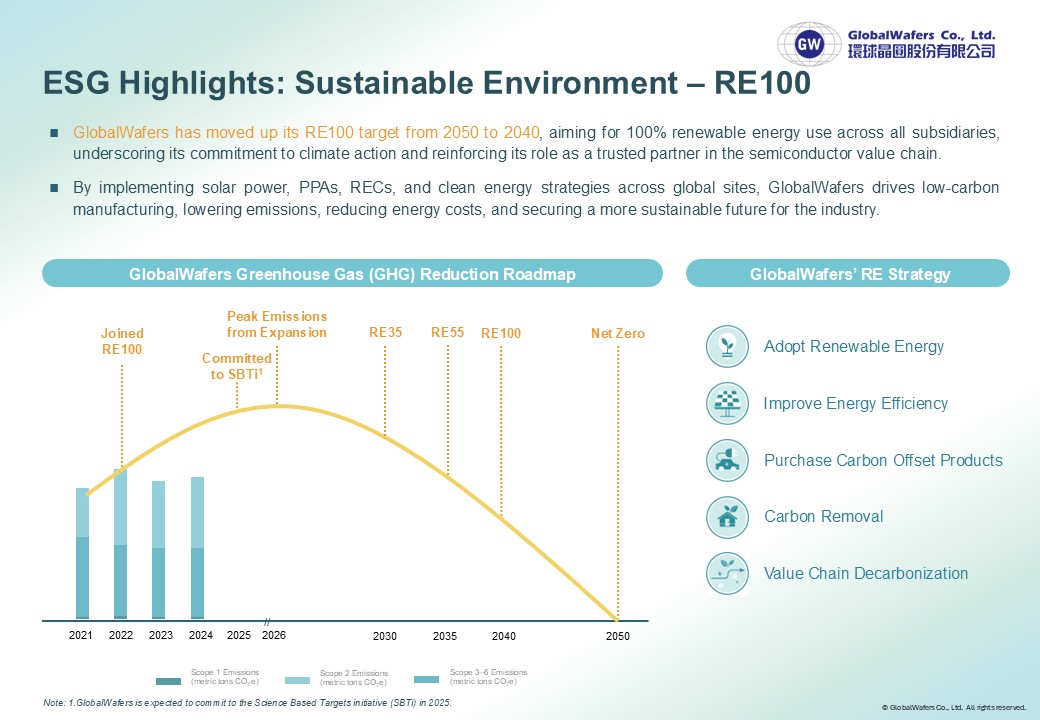Click the Scope 3-6 Emissions legend swatch

pyautogui.click(x=426, y=679)
